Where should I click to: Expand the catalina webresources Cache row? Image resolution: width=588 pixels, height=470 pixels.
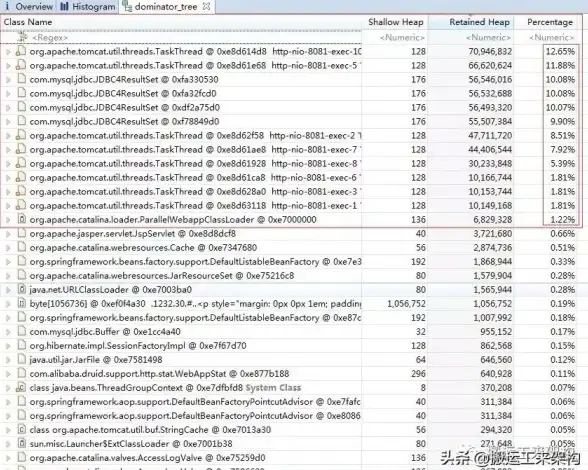[8, 248]
